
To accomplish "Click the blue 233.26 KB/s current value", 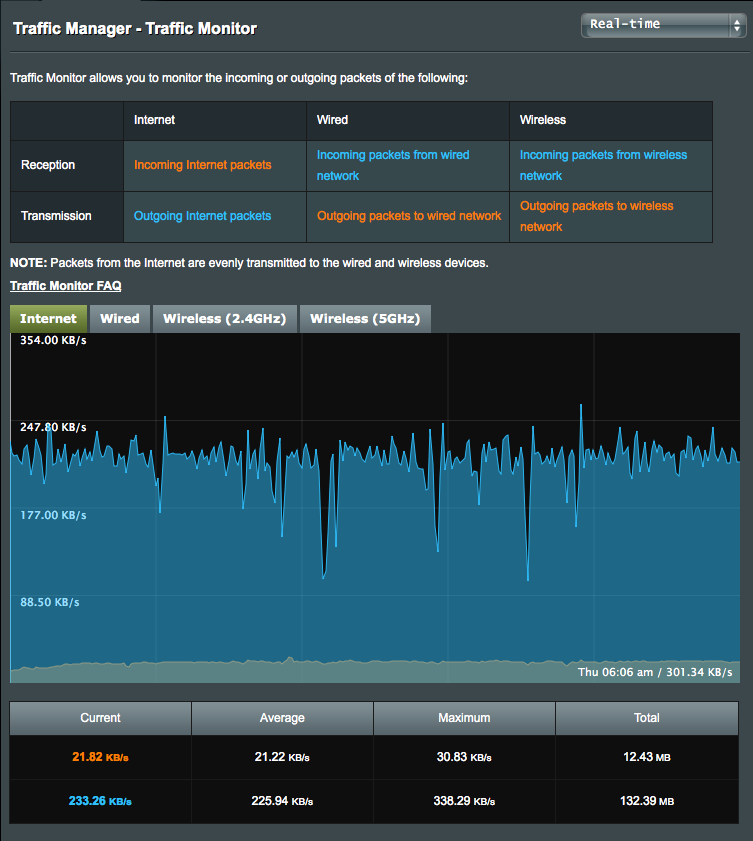I will (x=100, y=802).
